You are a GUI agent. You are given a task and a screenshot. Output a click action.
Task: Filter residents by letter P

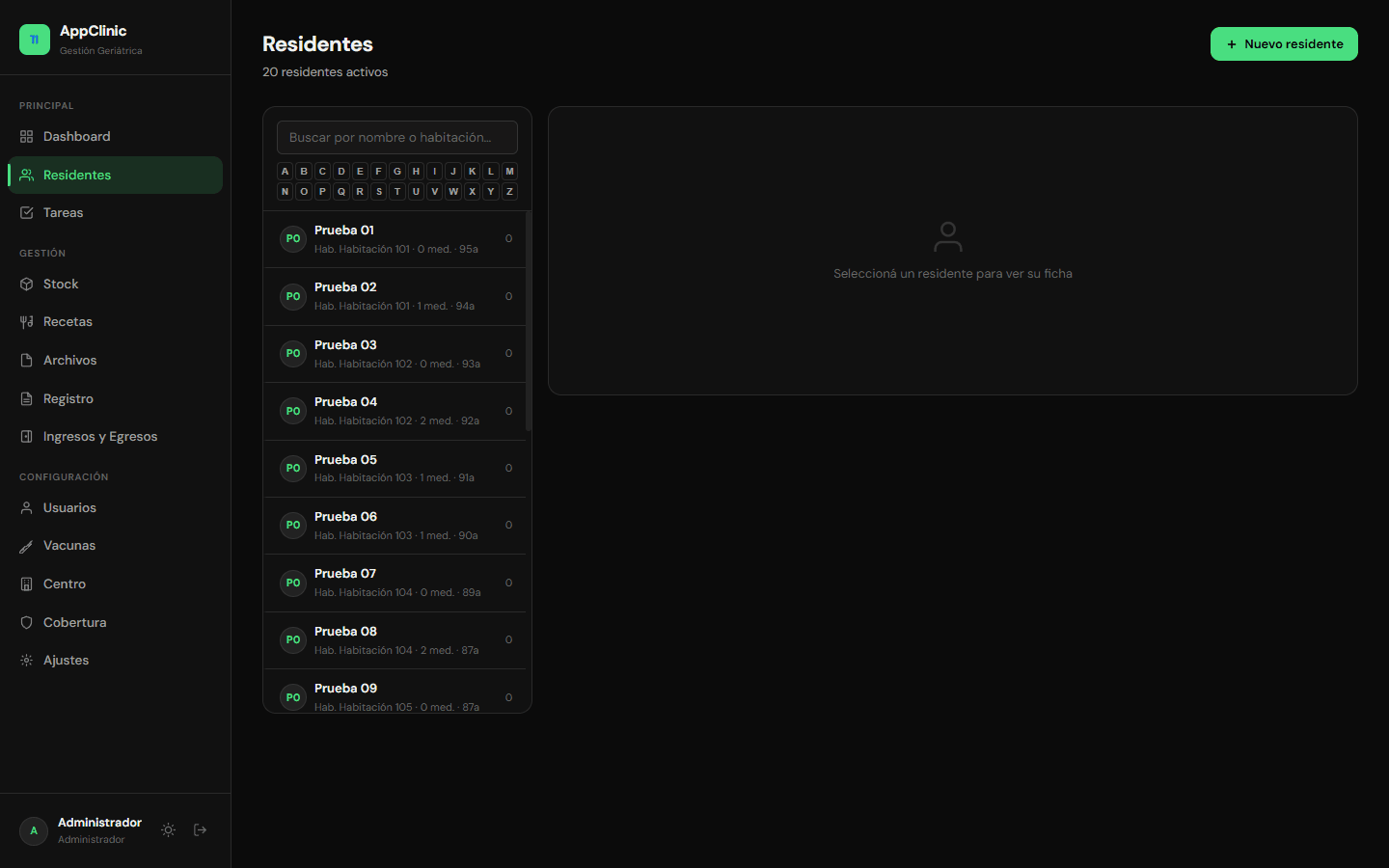[322, 192]
